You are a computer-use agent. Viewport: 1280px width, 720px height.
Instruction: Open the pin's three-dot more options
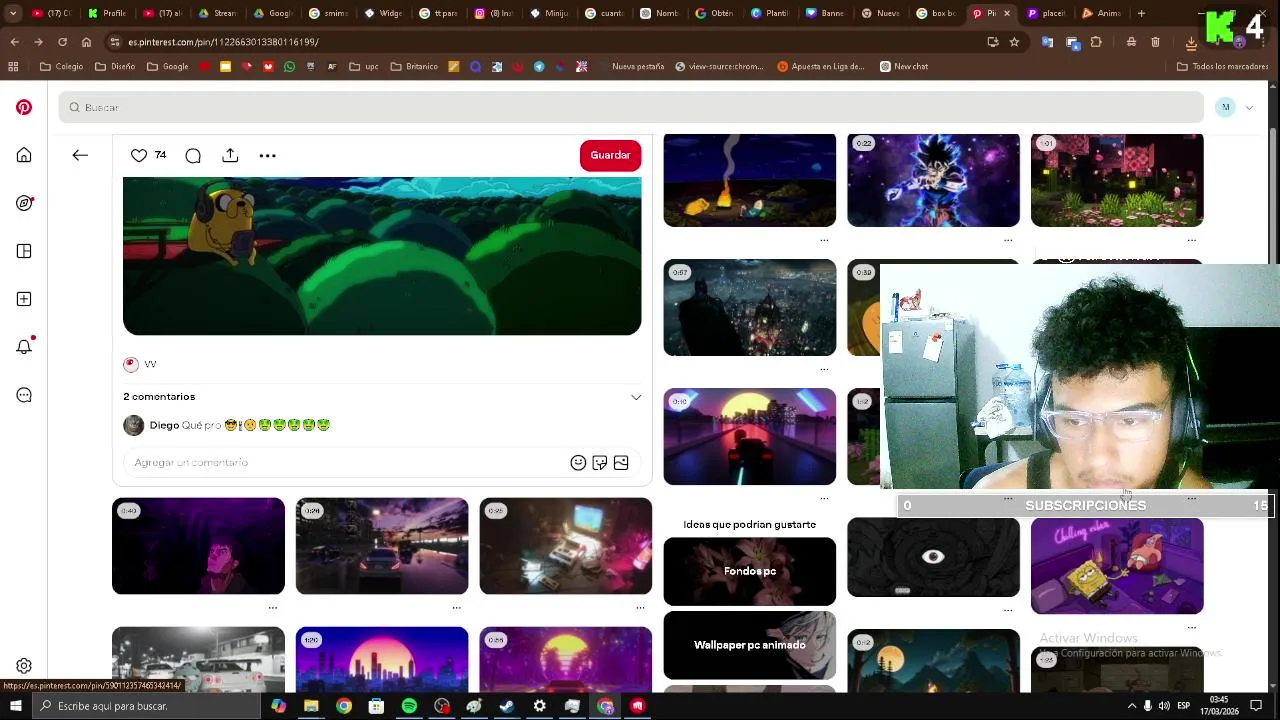coord(267,155)
